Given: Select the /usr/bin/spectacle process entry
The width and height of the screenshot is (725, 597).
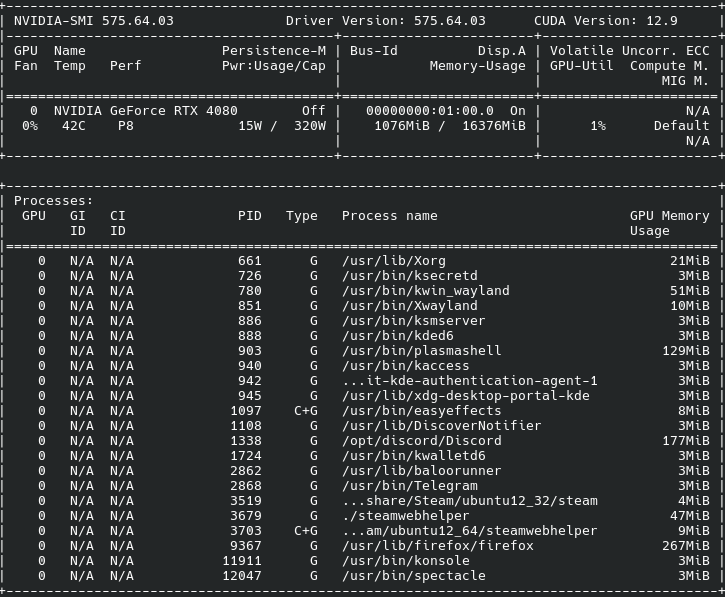Looking at the screenshot, I should pos(362,576).
